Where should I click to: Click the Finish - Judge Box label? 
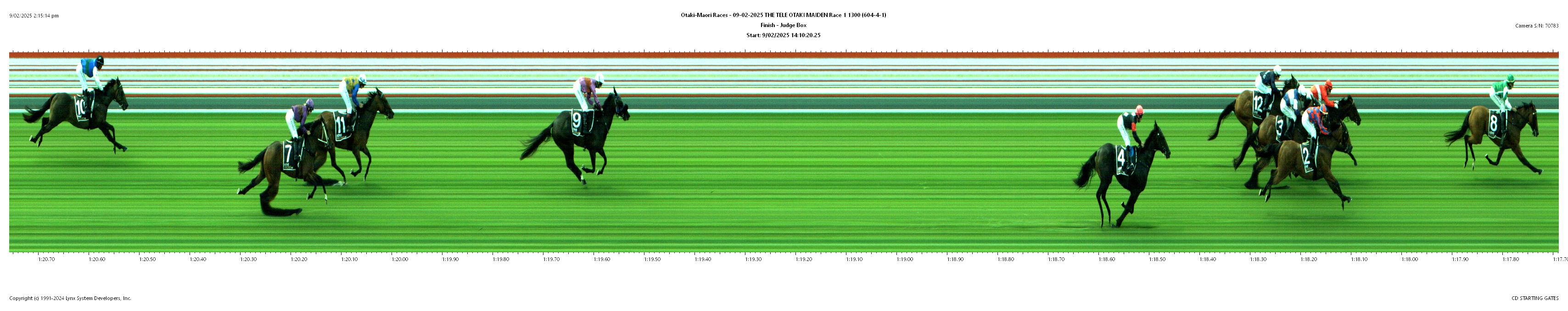[784, 25]
